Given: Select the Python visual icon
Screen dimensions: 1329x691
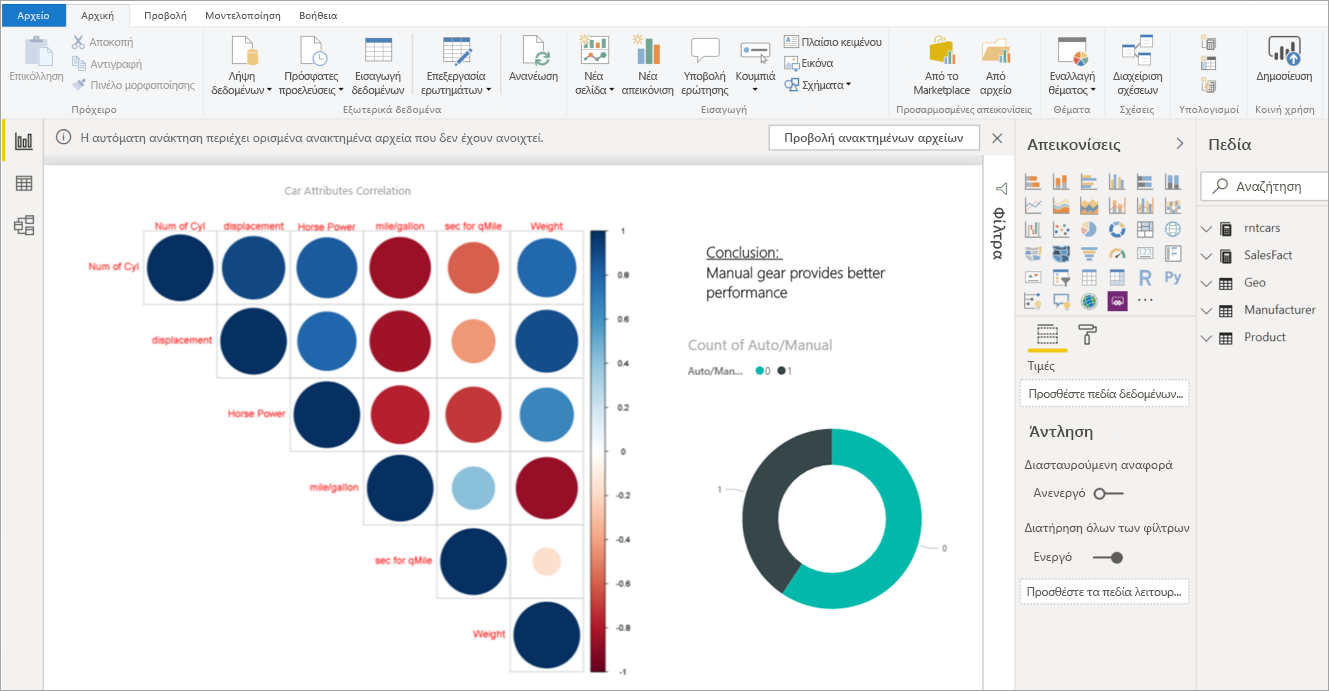Looking at the screenshot, I should pyautogui.click(x=1172, y=277).
